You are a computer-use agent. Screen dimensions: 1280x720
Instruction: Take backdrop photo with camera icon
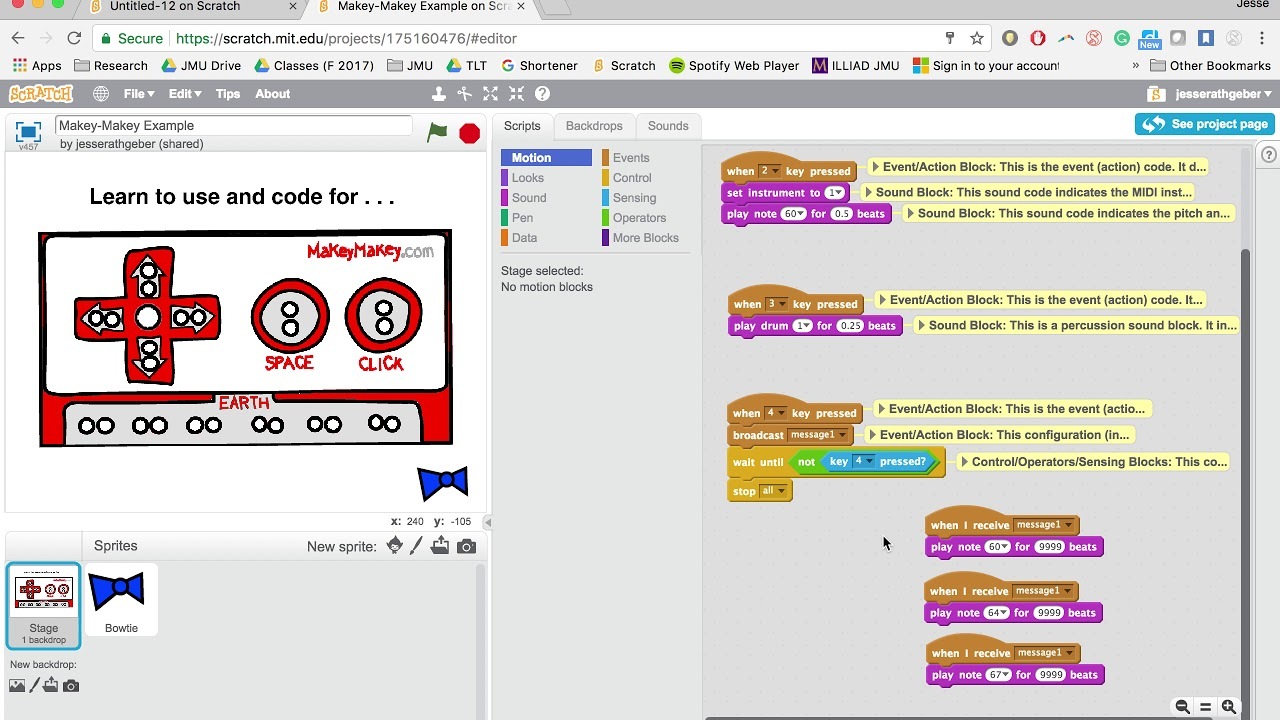pos(70,686)
